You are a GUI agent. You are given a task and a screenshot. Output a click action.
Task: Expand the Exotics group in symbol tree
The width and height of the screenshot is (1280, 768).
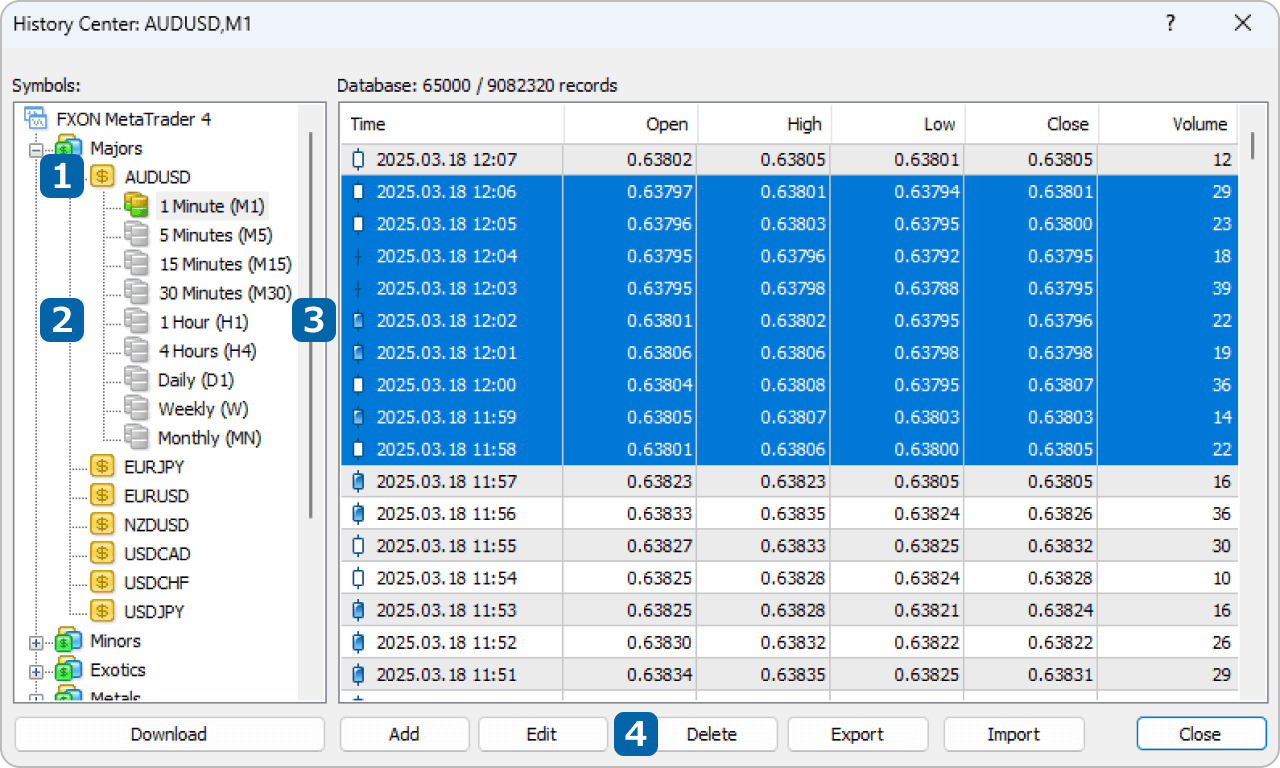[37, 672]
